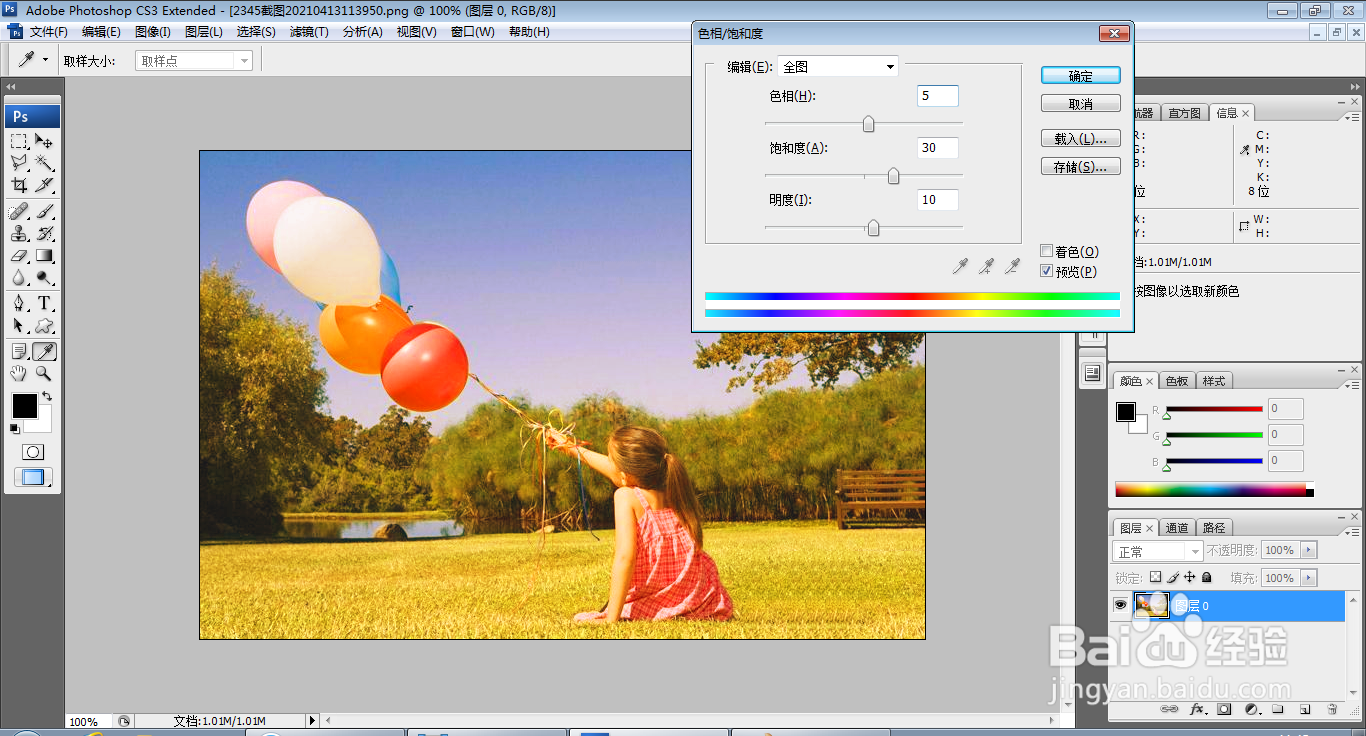Select the Rectangular Marquee tool
Image resolution: width=1366 pixels, height=736 pixels.
click(20, 141)
